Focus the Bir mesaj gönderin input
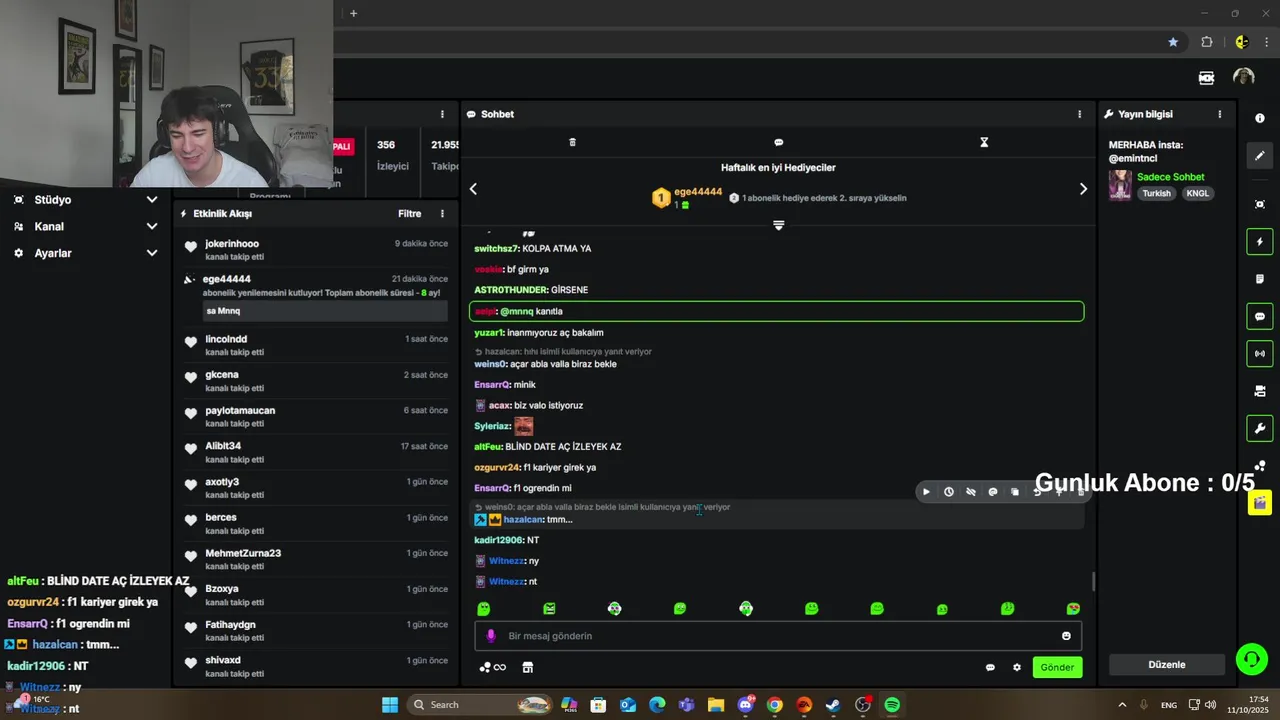This screenshot has width=1280, height=720. tap(778, 636)
